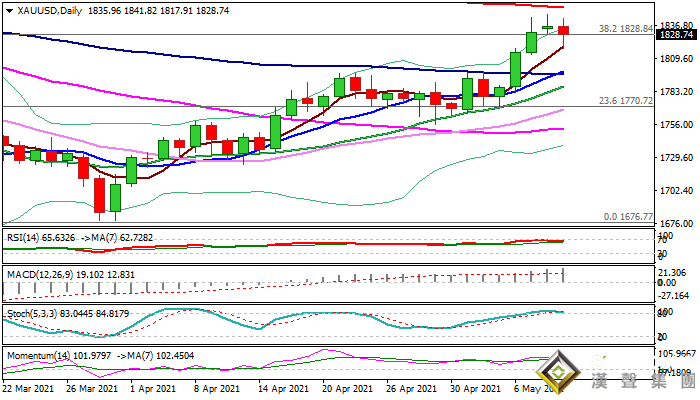The width and height of the screenshot is (700, 400).
Task: Click the 0.0 1676.77 Fibonacci label
Action: coord(627,216)
